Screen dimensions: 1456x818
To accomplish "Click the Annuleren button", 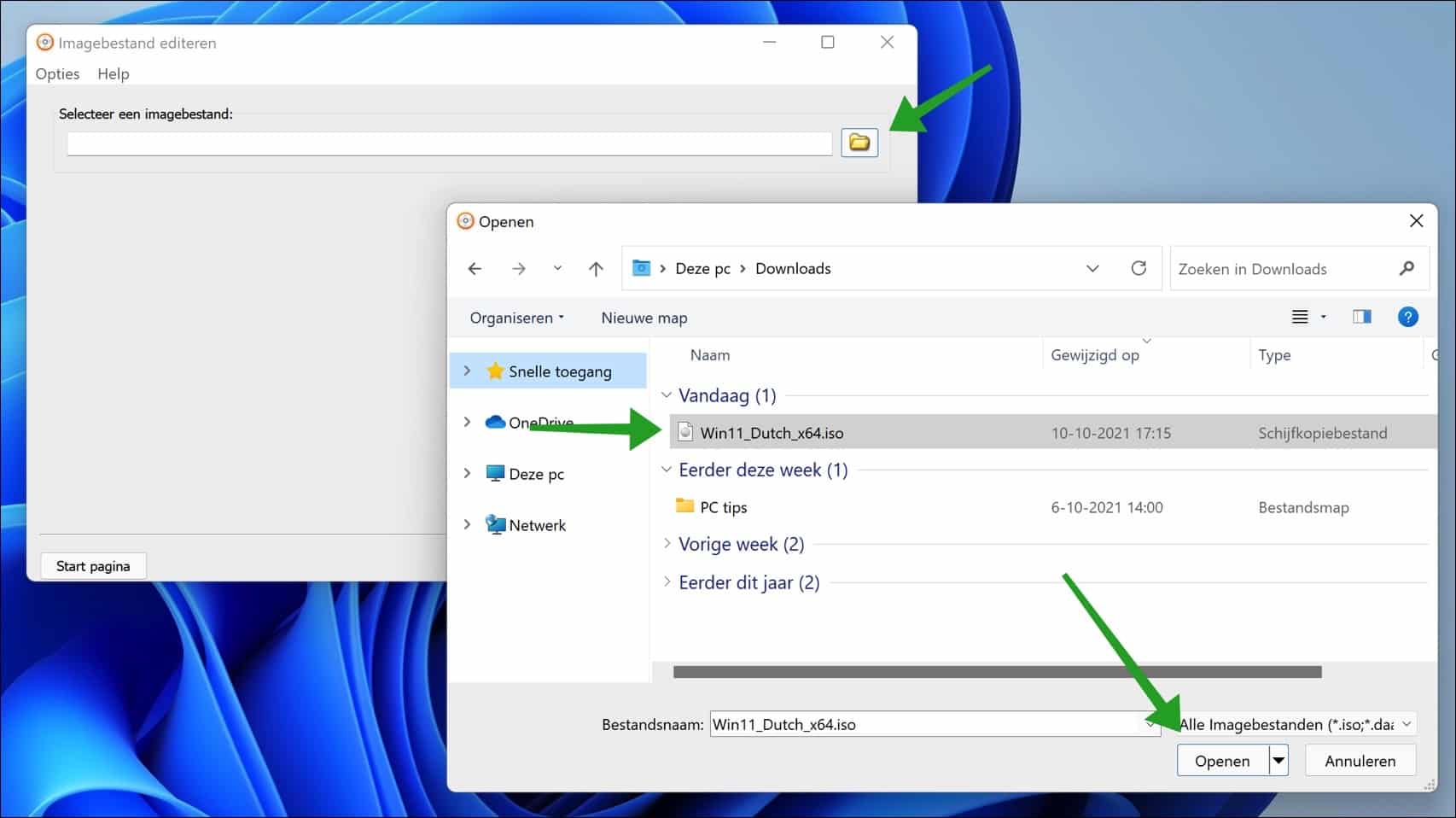I will [x=1360, y=760].
